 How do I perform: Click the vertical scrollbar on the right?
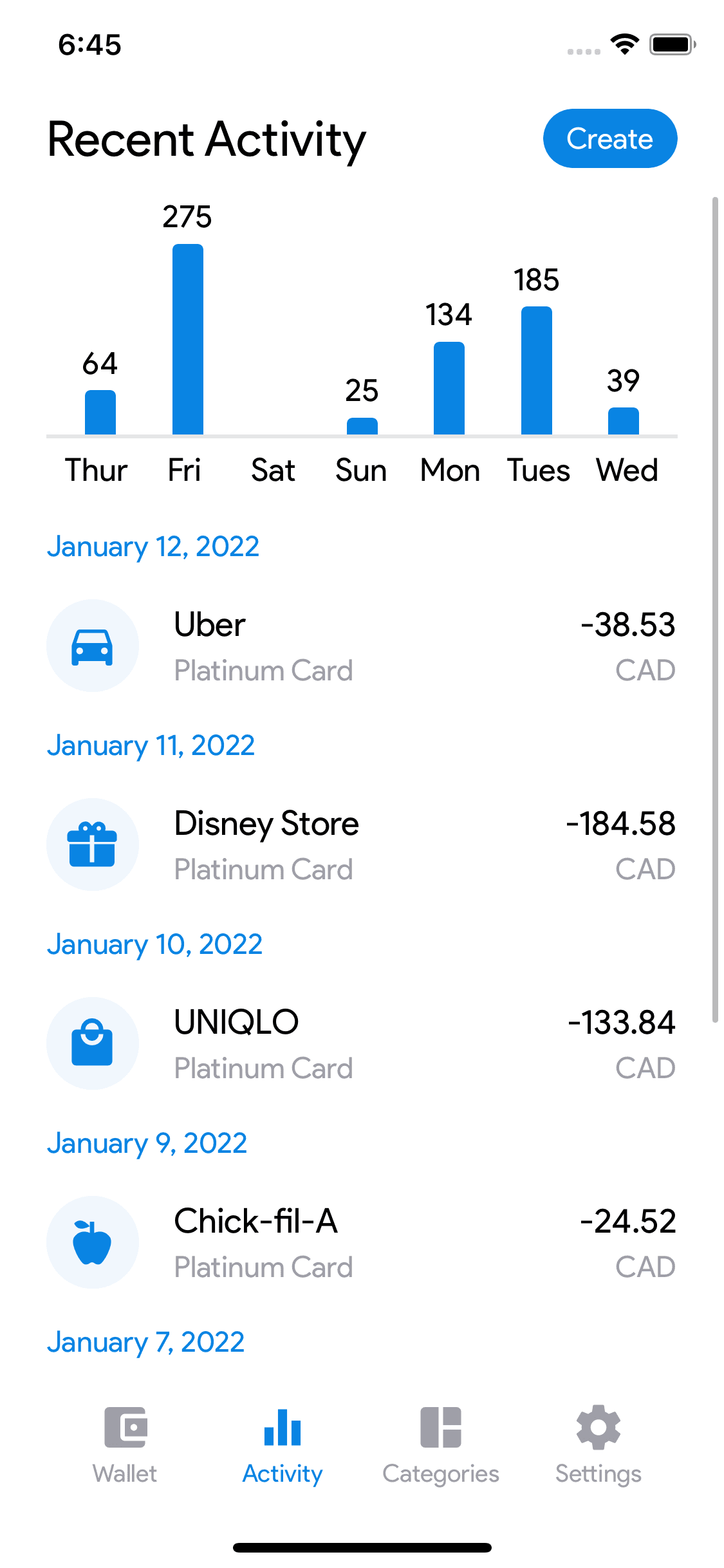715,609
